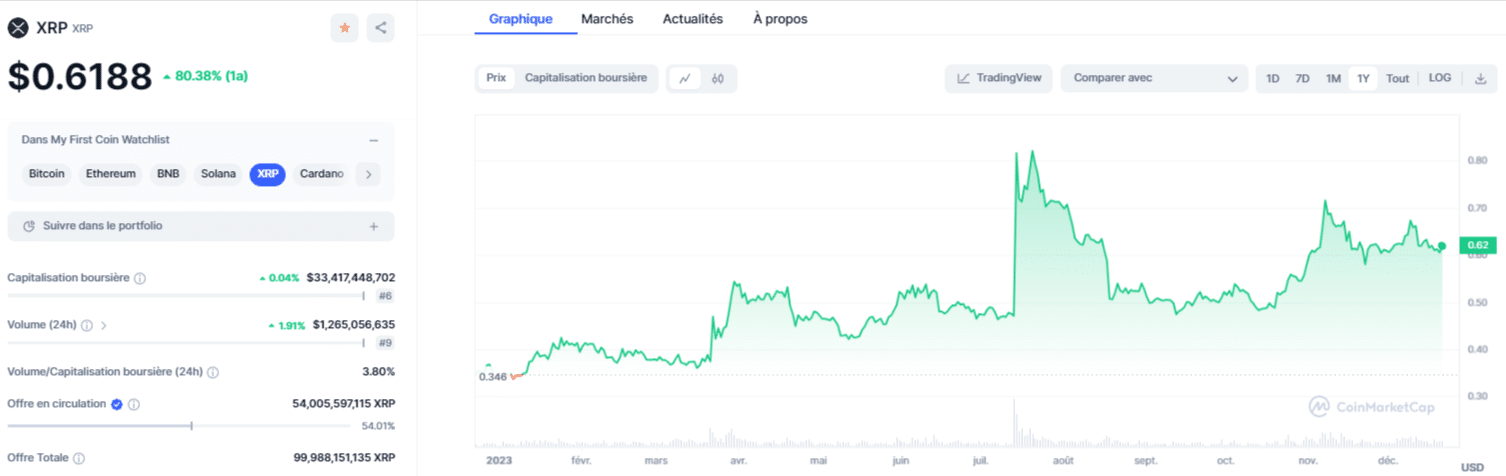Click Suivre dans le portfolio
The image size is (1506, 476).
[x=201, y=226]
